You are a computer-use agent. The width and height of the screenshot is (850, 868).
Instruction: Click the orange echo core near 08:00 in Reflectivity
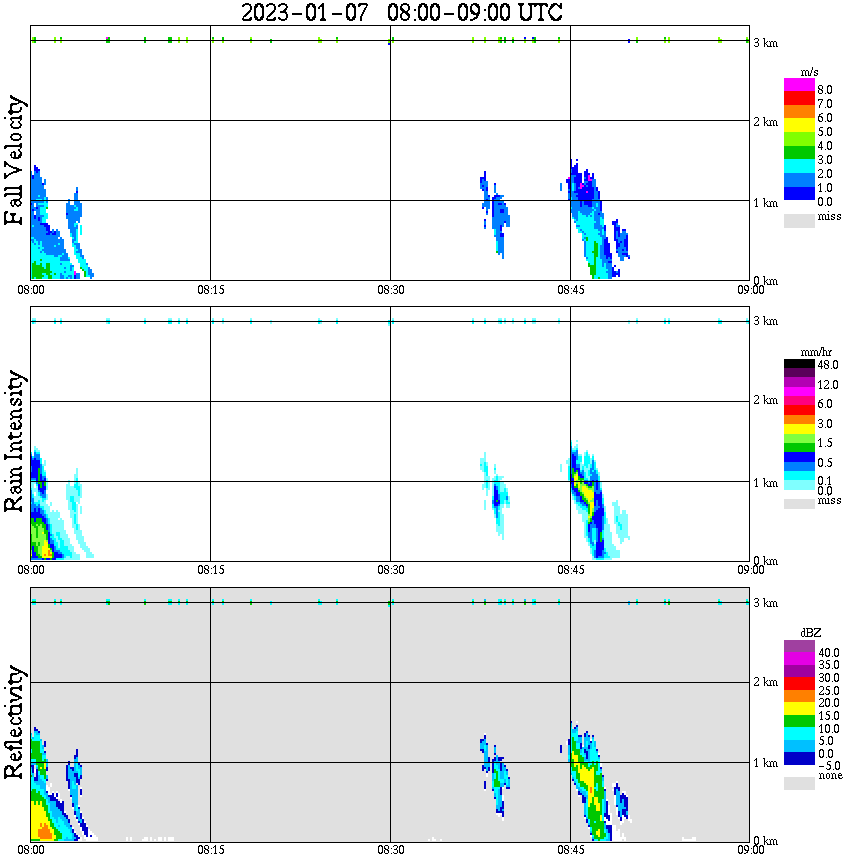[x=44, y=833]
